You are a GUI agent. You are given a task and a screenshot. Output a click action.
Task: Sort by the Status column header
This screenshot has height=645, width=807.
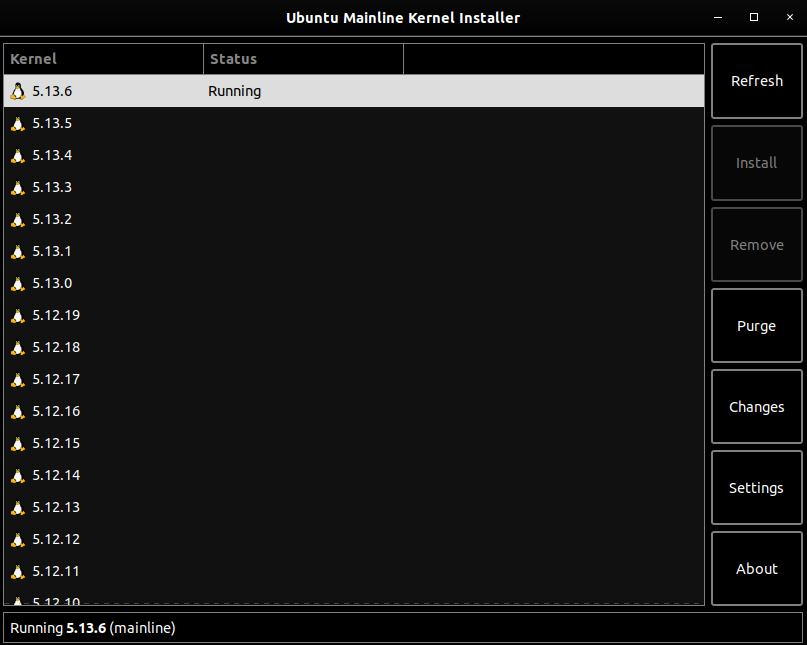pos(304,59)
